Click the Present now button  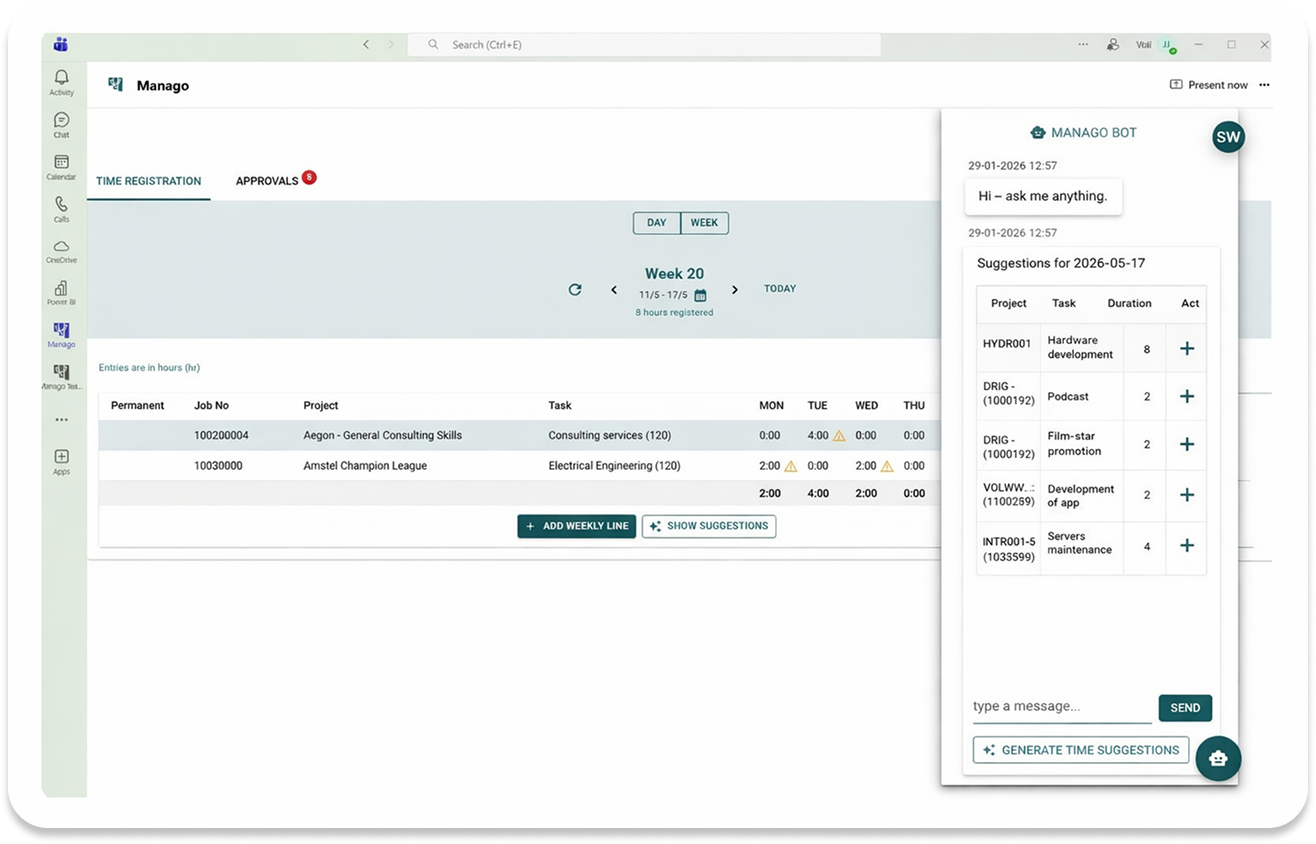(x=1209, y=85)
